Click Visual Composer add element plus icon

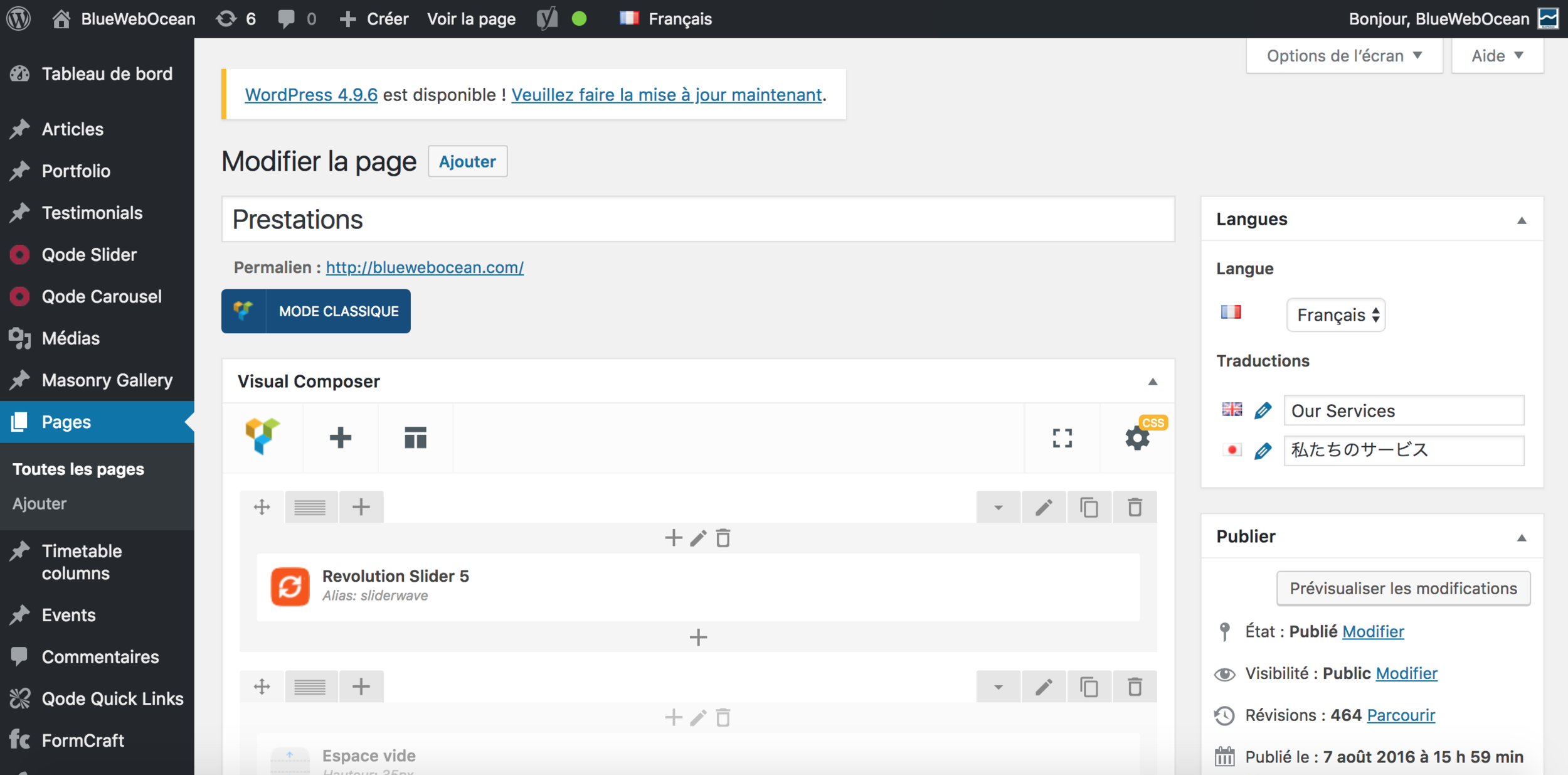[x=340, y=437]
